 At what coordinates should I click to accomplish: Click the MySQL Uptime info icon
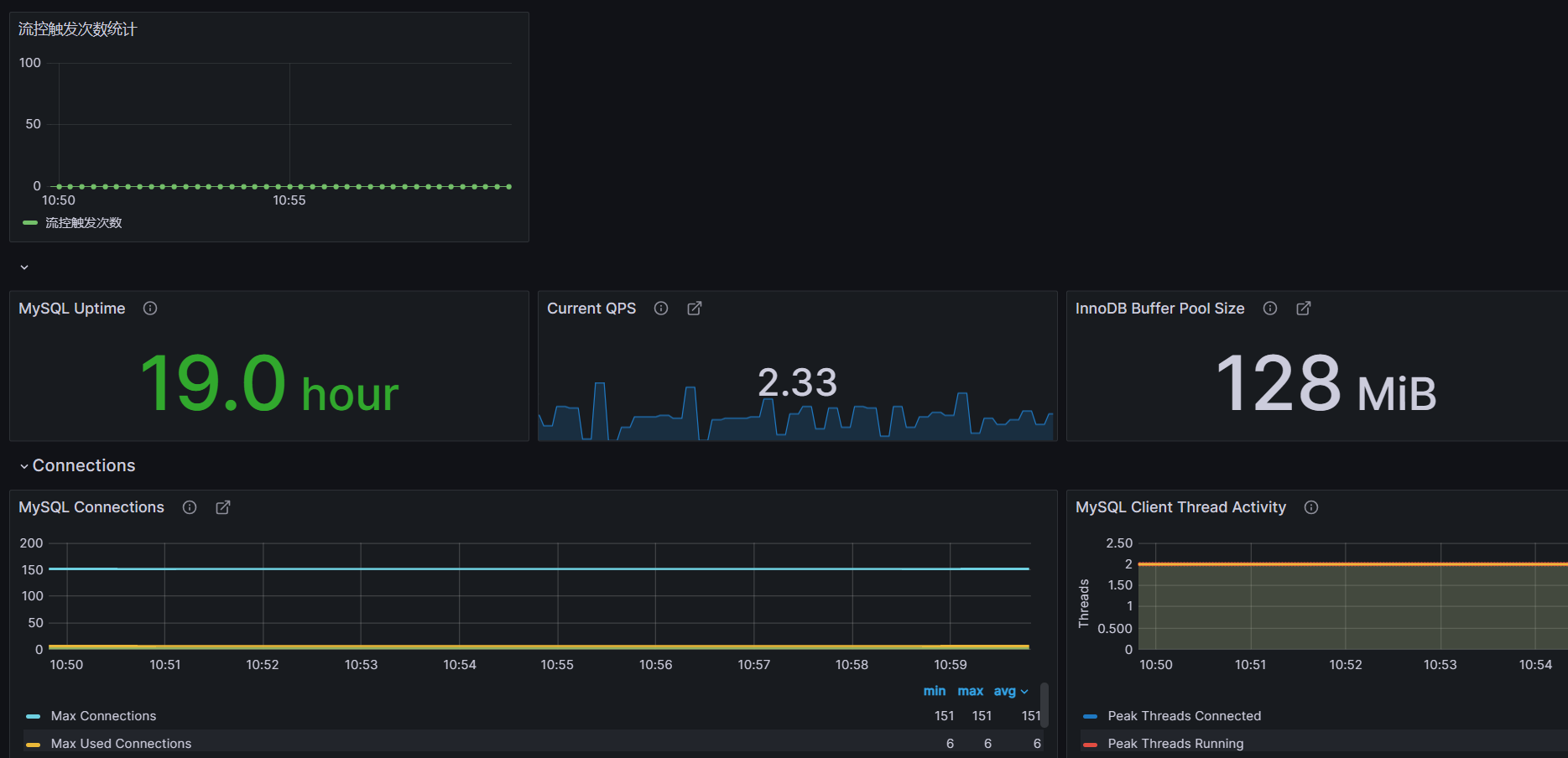[x=150, y=309]
